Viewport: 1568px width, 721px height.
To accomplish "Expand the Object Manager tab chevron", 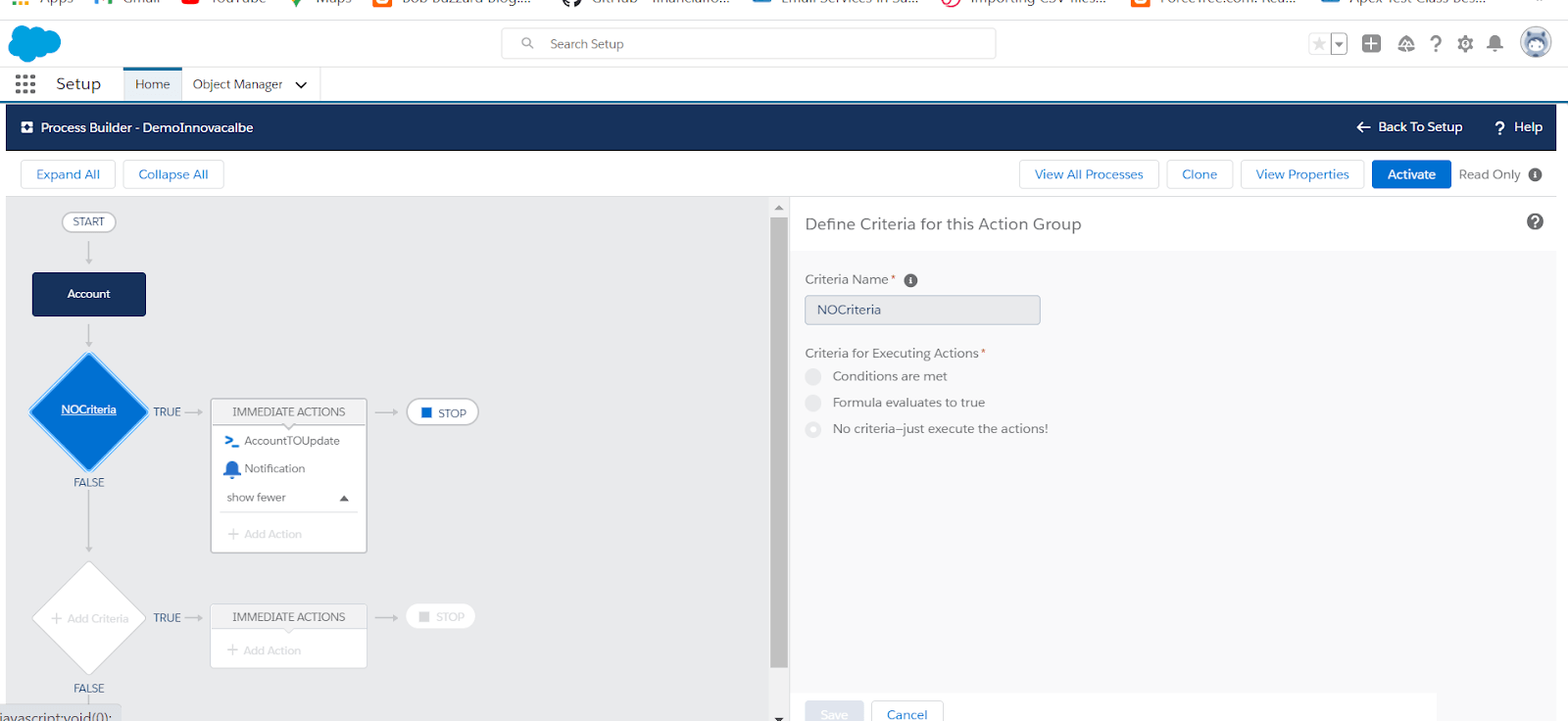I will click(301, 85).
